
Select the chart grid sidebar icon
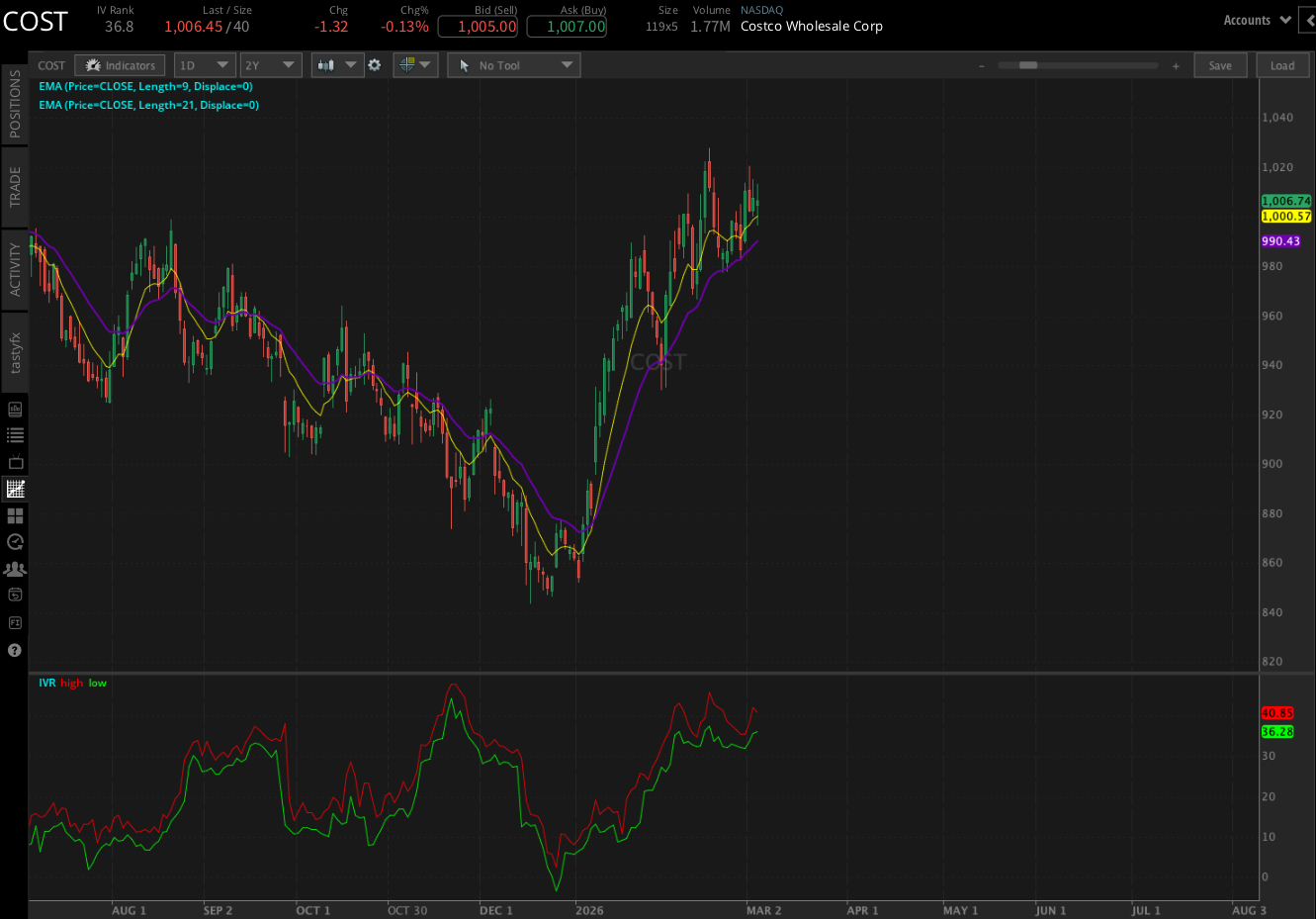(x=15, y=489)
